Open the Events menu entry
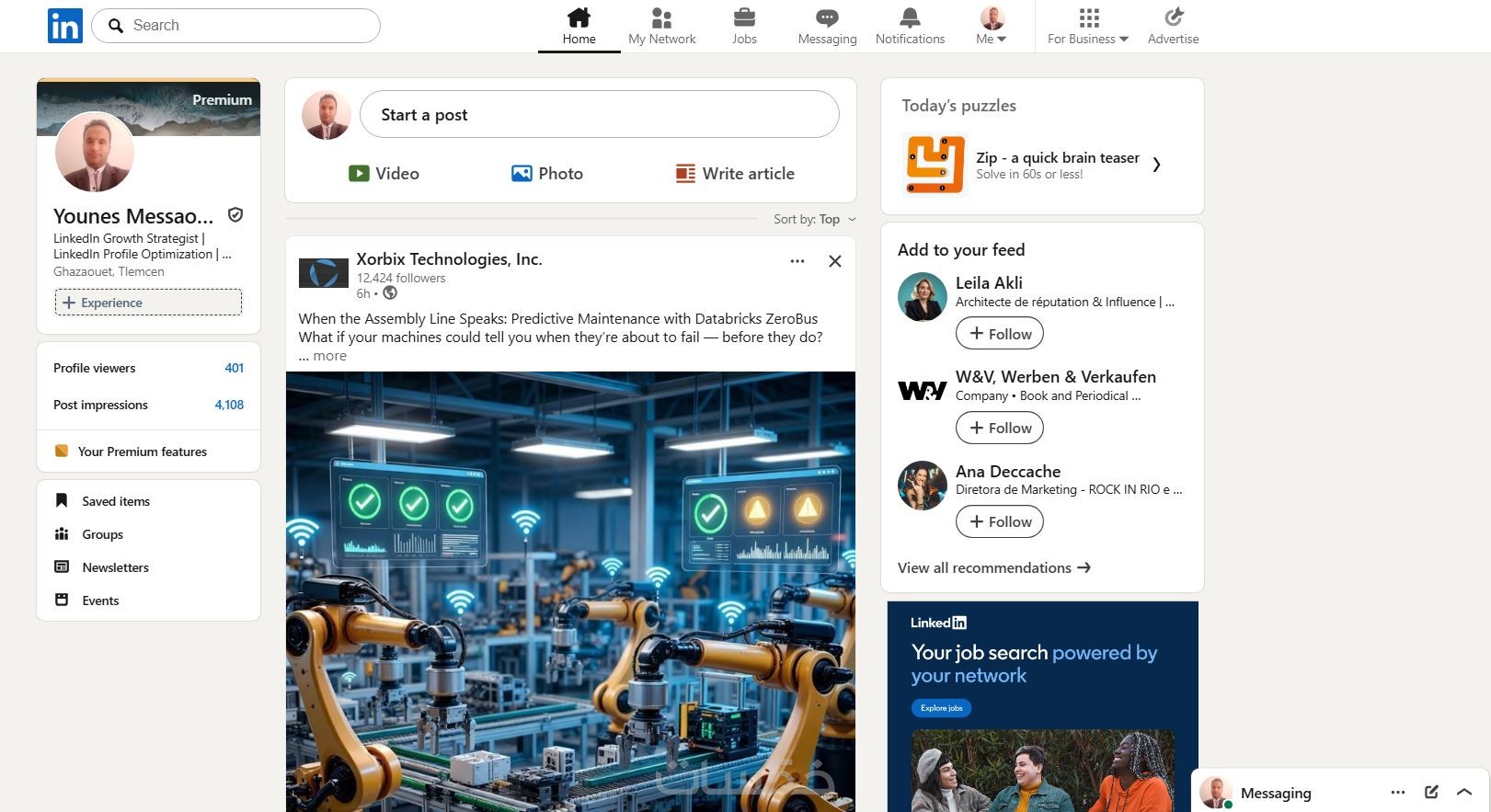The image size is (1491, 812). click(x=100, y=600)
